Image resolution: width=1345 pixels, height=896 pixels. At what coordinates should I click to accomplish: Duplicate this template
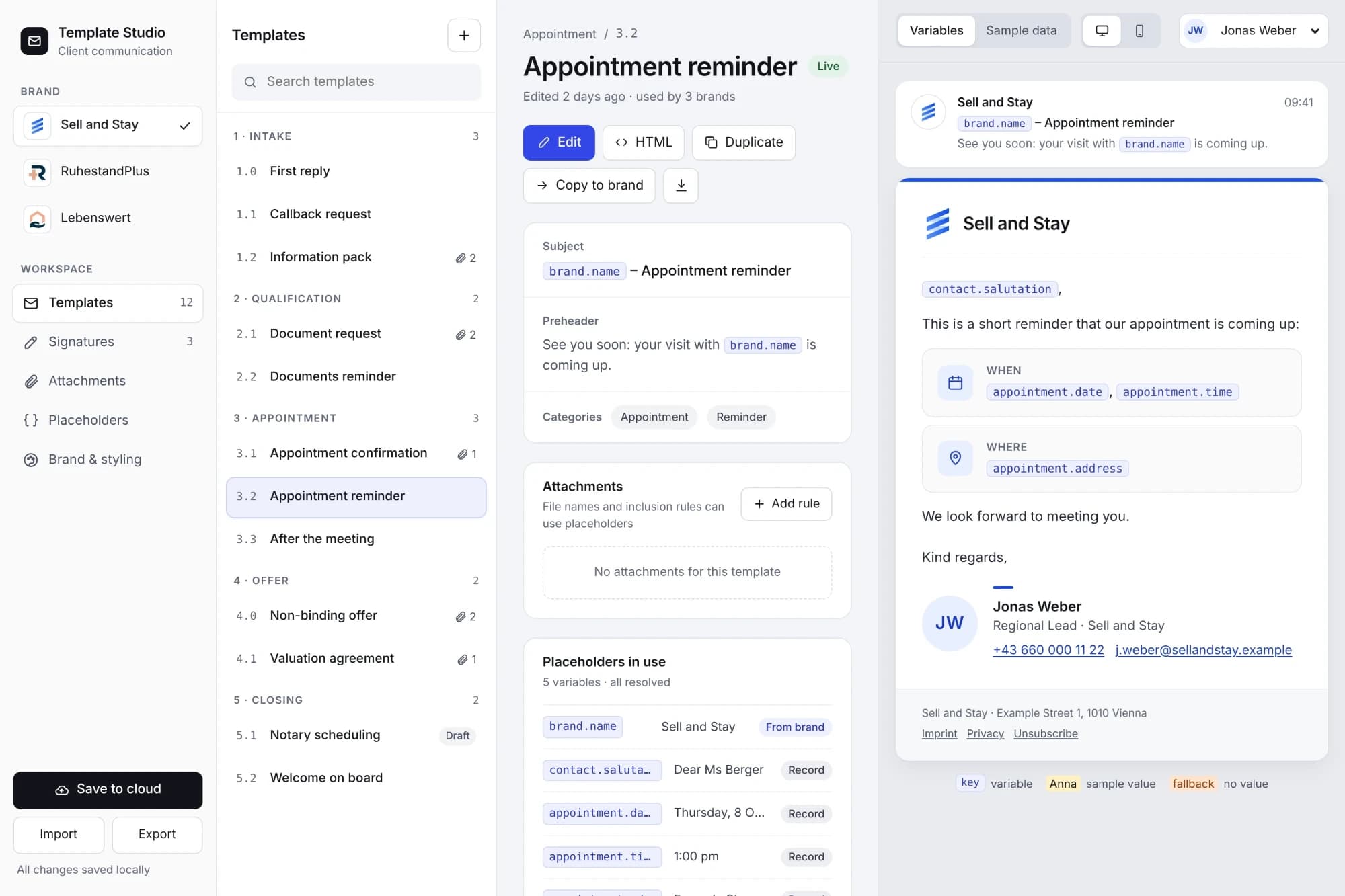click(744, 142)
